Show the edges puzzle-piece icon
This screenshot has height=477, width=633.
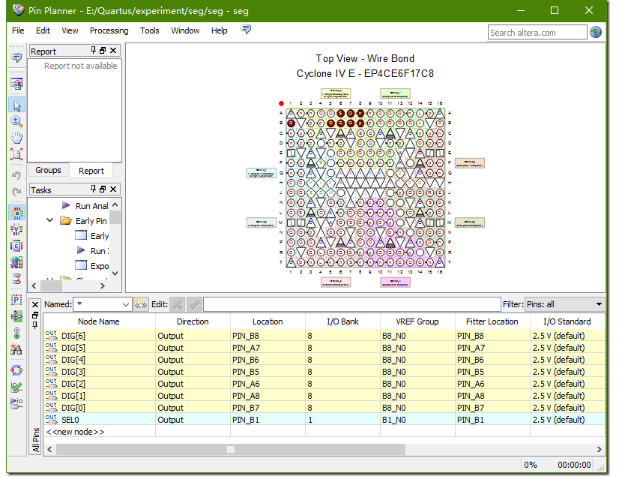tap(17, 262)
